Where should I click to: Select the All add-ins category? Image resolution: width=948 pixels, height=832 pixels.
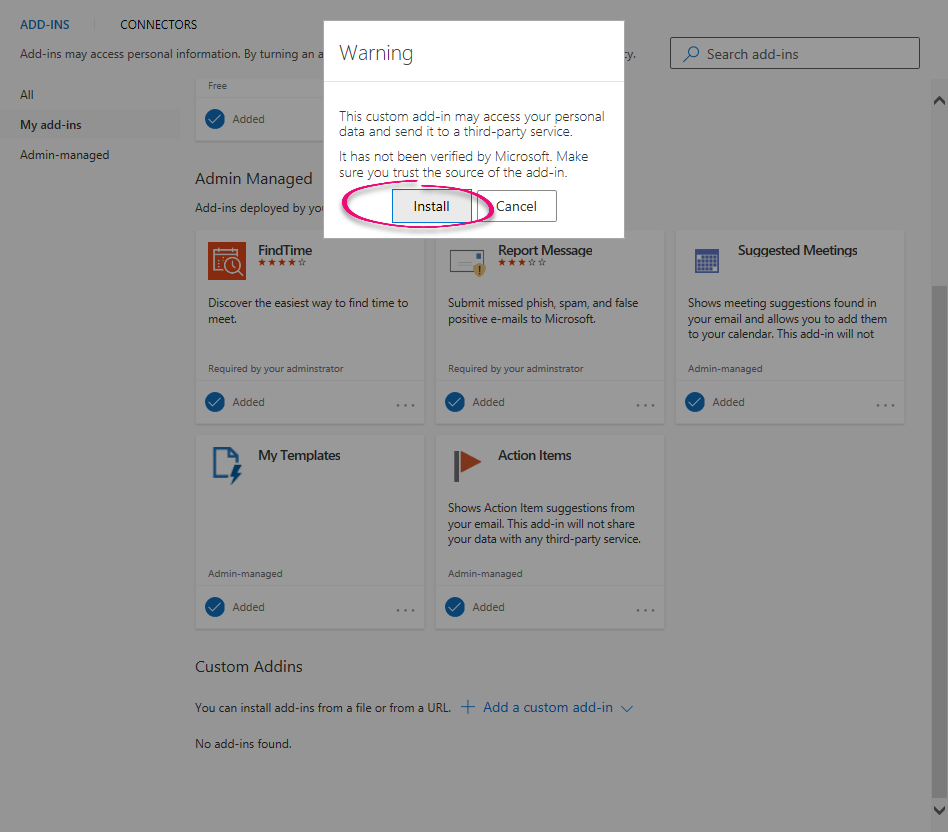(x=27, y=94)
